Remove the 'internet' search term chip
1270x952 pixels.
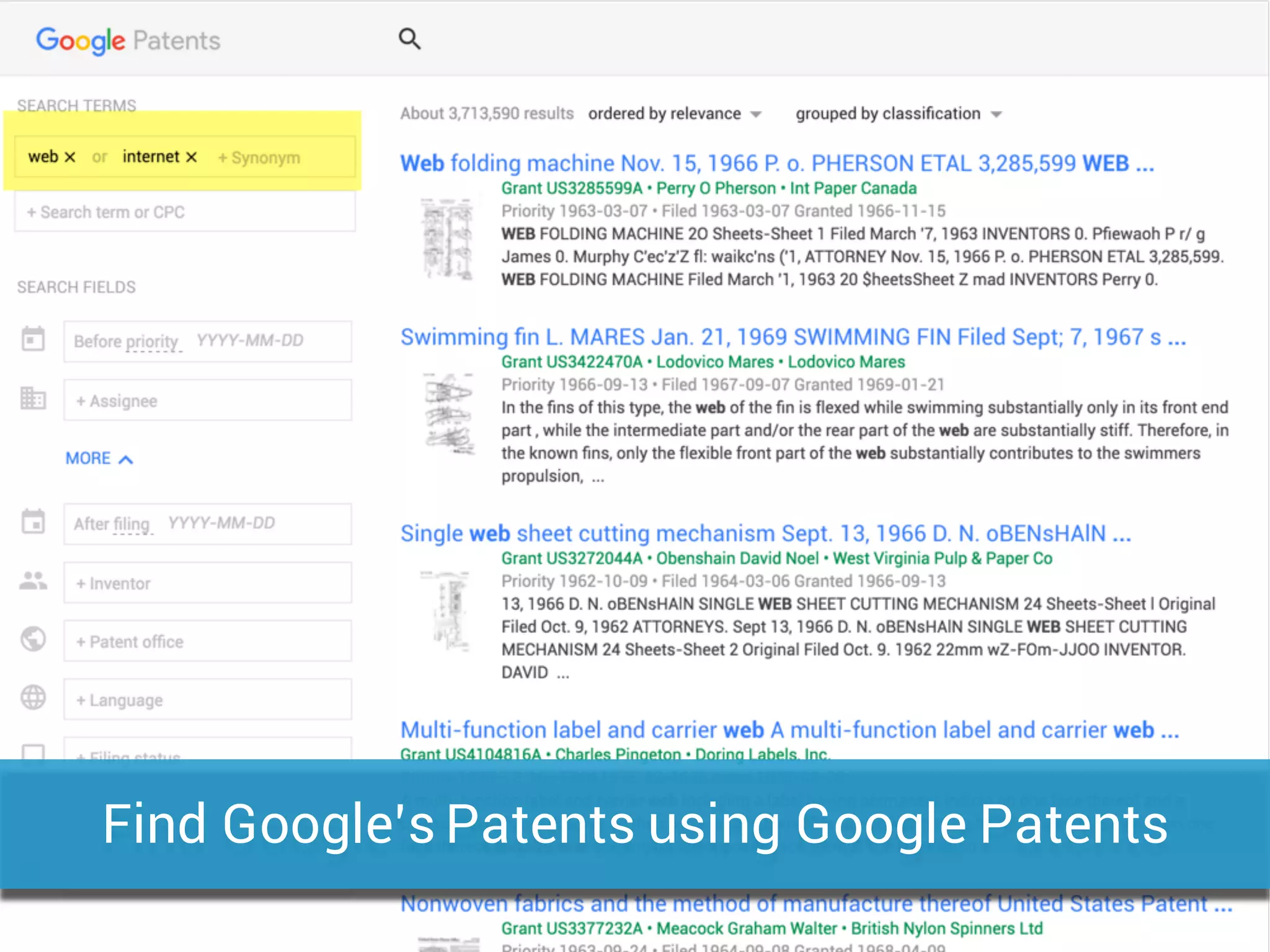(192, 157)
